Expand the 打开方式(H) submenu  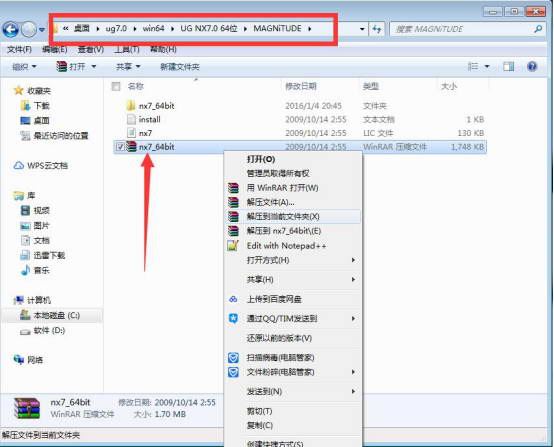[x=353, y=260]
